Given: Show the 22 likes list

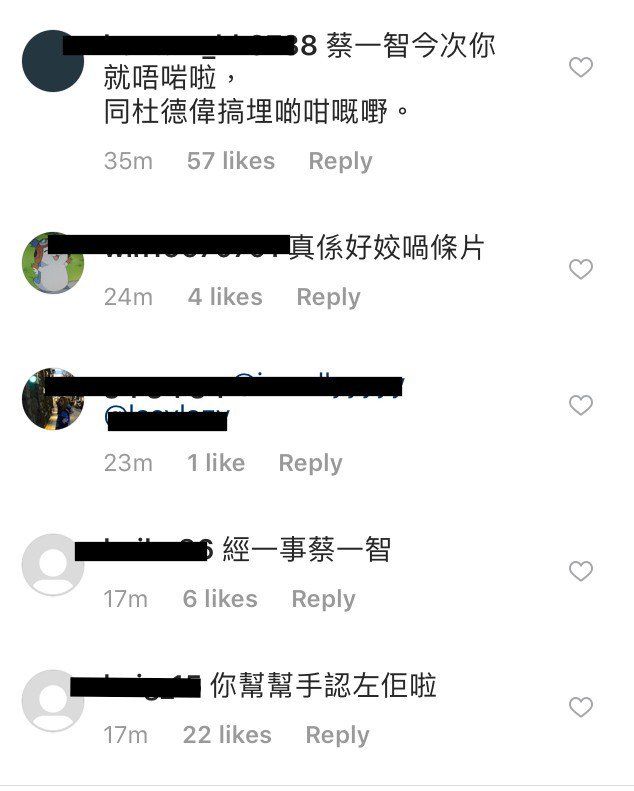Looking at the screenshot, I should click(x=227, y=734).
